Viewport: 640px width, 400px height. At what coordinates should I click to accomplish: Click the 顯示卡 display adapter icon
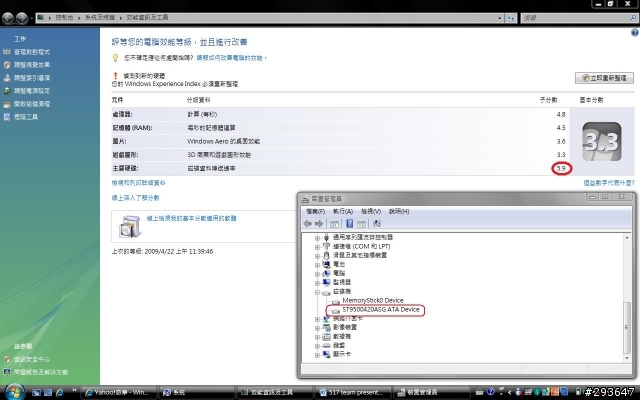326,355
